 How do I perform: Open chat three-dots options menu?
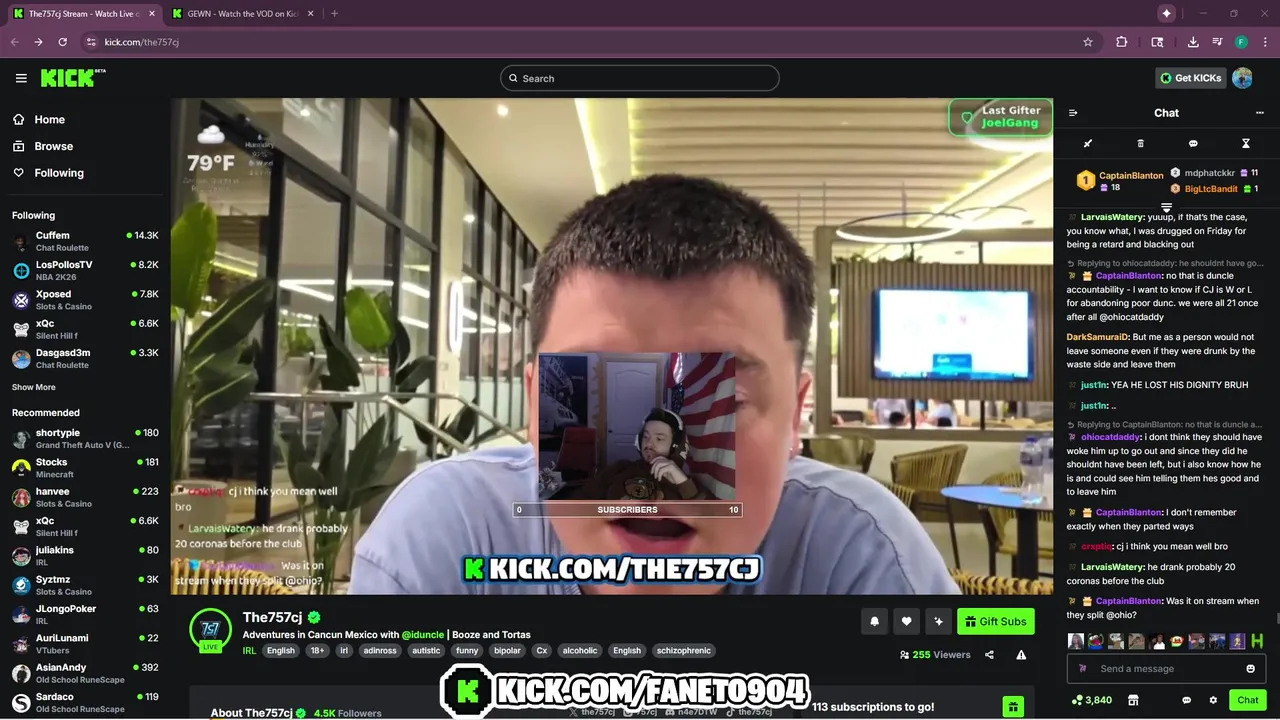[x=1259, y=113]
